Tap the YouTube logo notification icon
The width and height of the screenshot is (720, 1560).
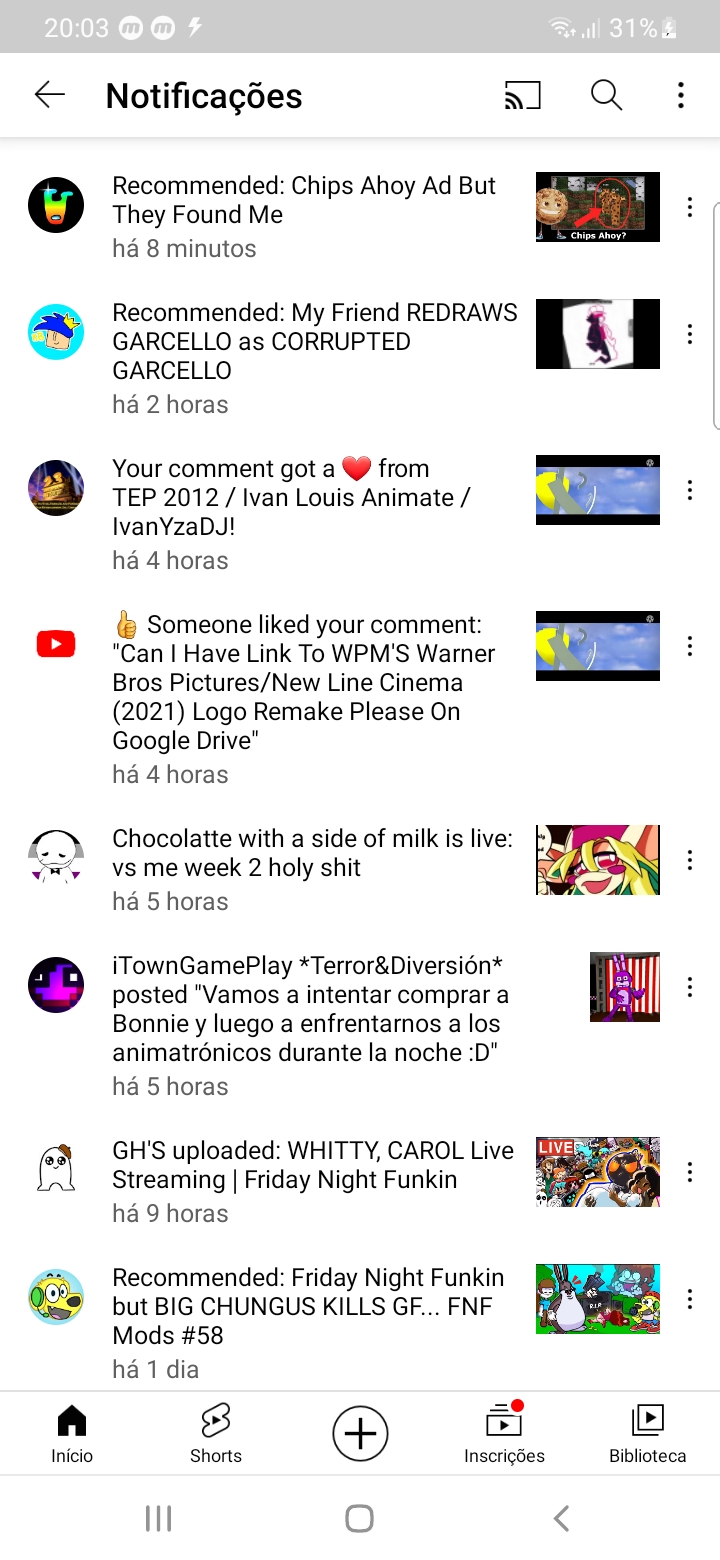[56, 645]
